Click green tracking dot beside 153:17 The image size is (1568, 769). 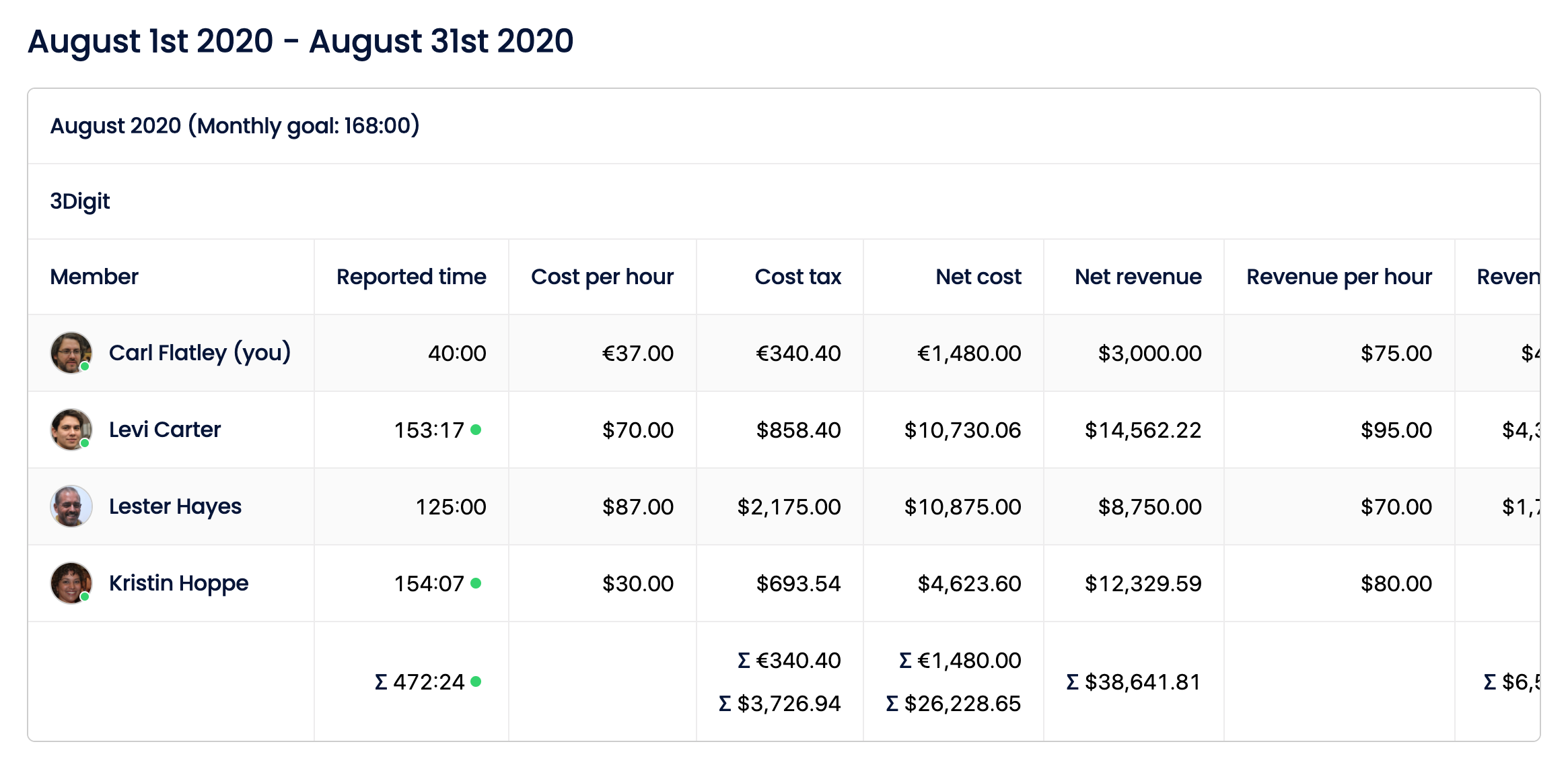476,430
